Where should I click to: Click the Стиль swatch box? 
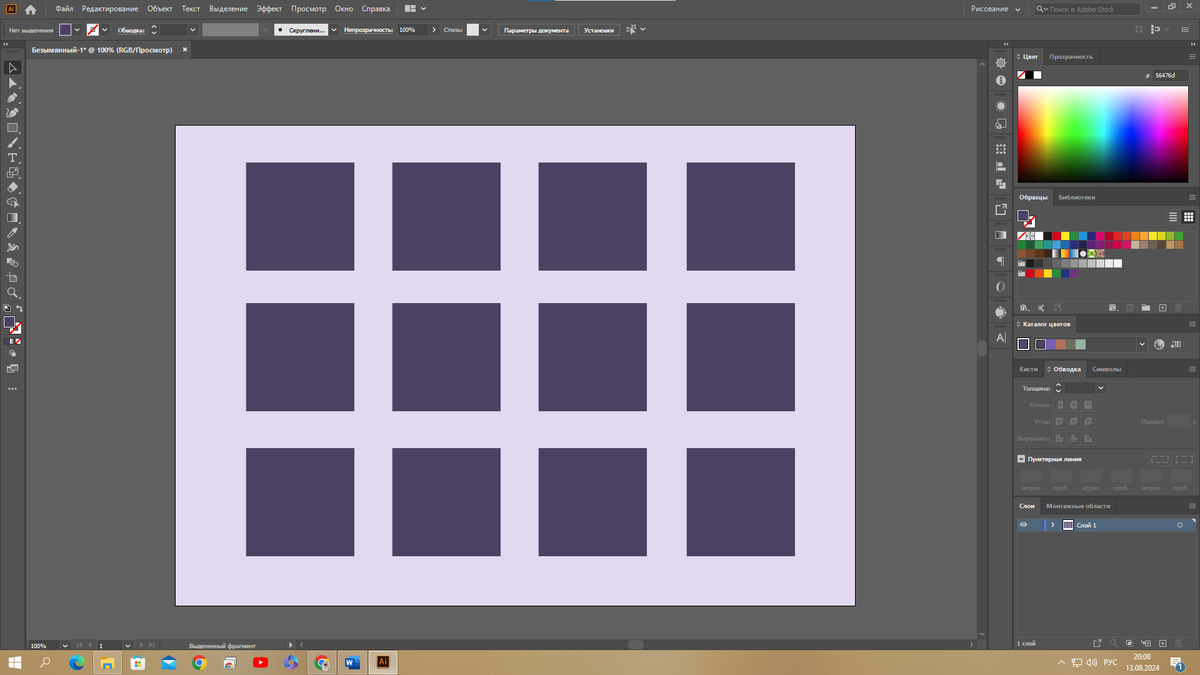[x=472, y=30]
